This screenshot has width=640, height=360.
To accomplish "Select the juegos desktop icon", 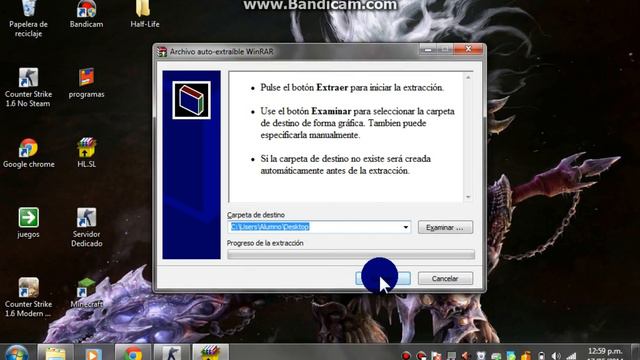I will pos(28,223).
